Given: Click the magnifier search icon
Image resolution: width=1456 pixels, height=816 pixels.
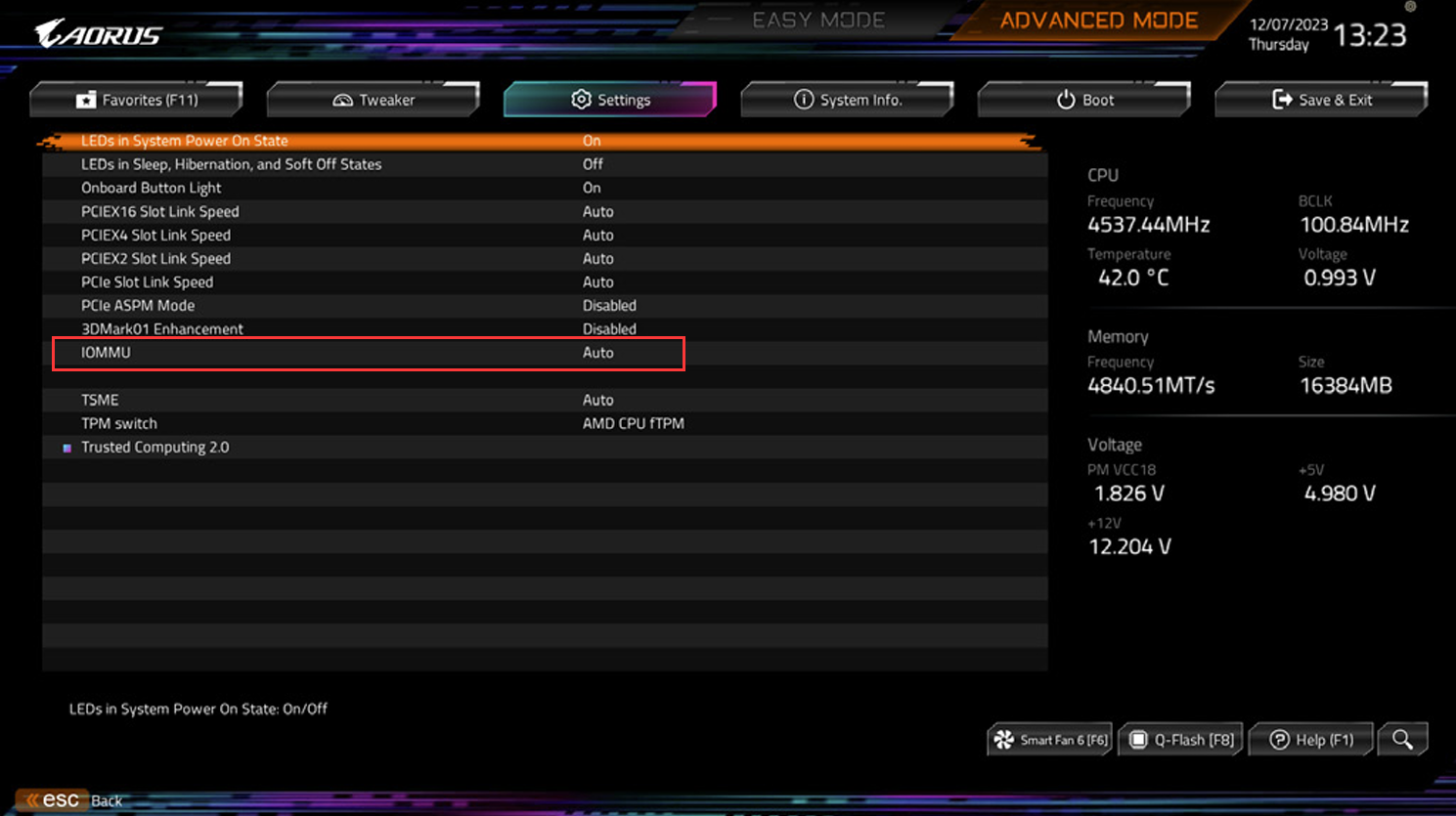Looking at the screenshot, I should coord(1402,740).
